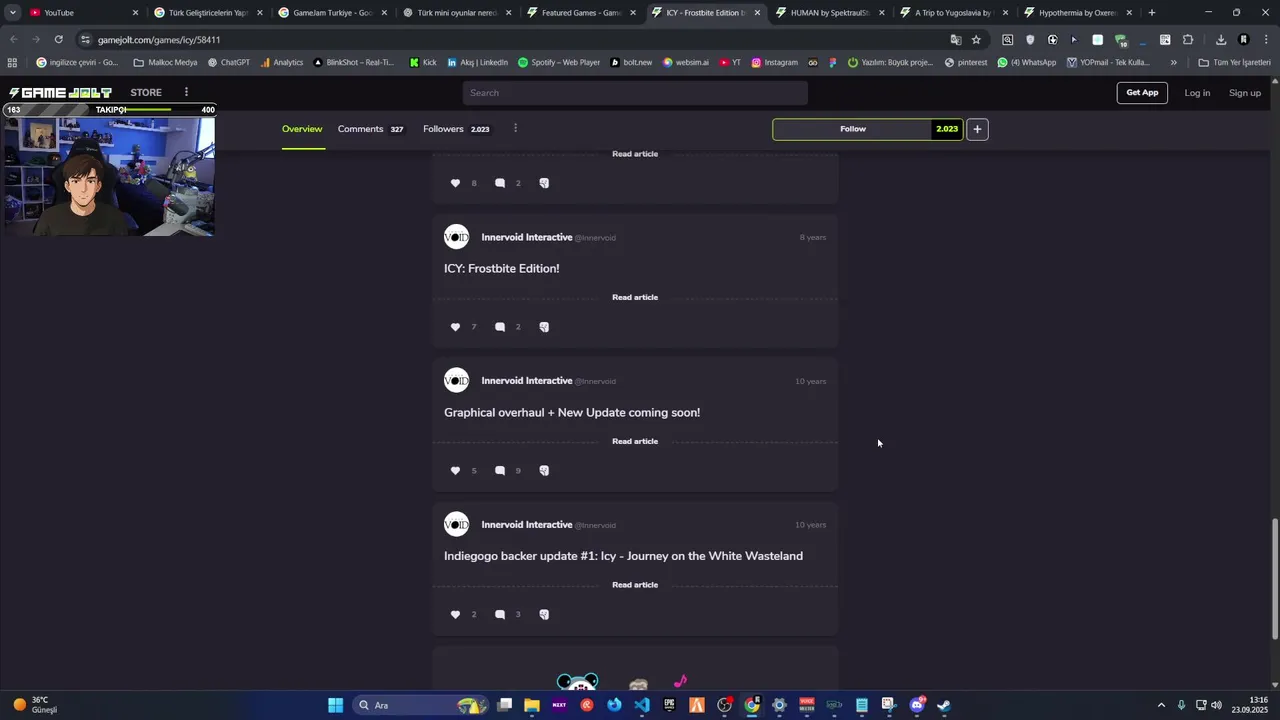
Task: Open game page more options dots
Action: coord(515,128)
